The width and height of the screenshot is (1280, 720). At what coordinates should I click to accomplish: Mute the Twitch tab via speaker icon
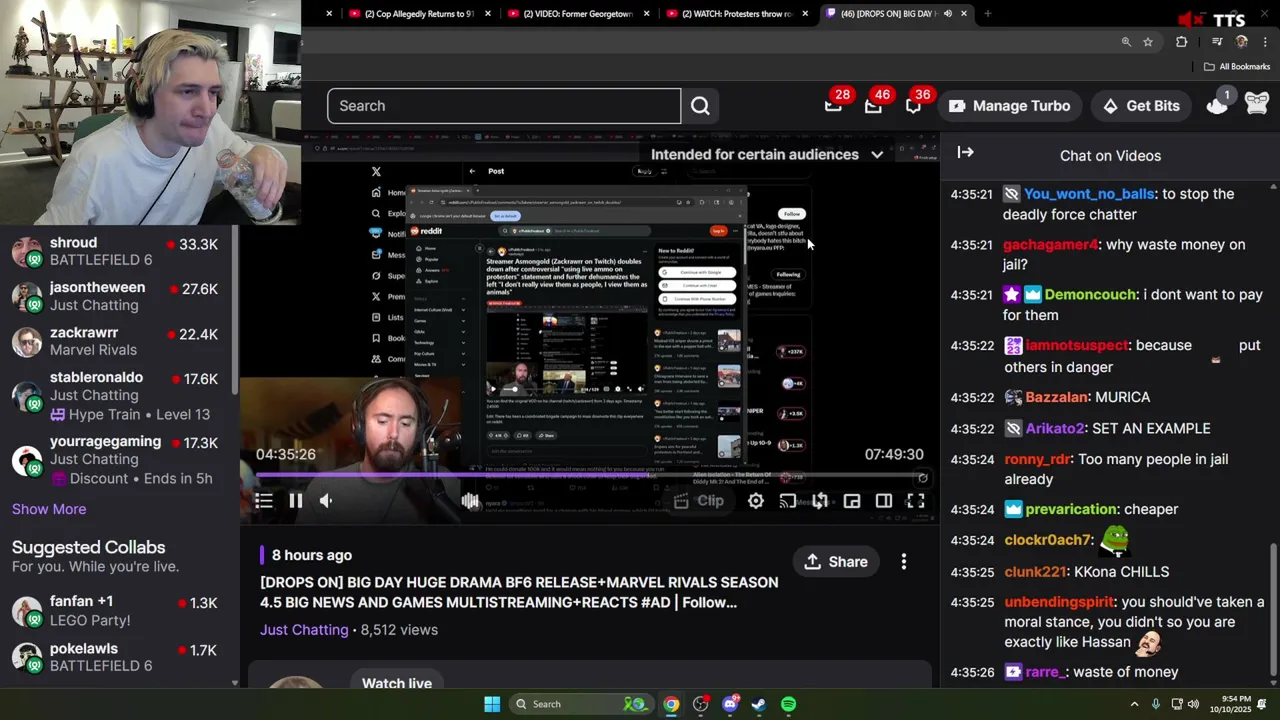[x=947, y=14]
